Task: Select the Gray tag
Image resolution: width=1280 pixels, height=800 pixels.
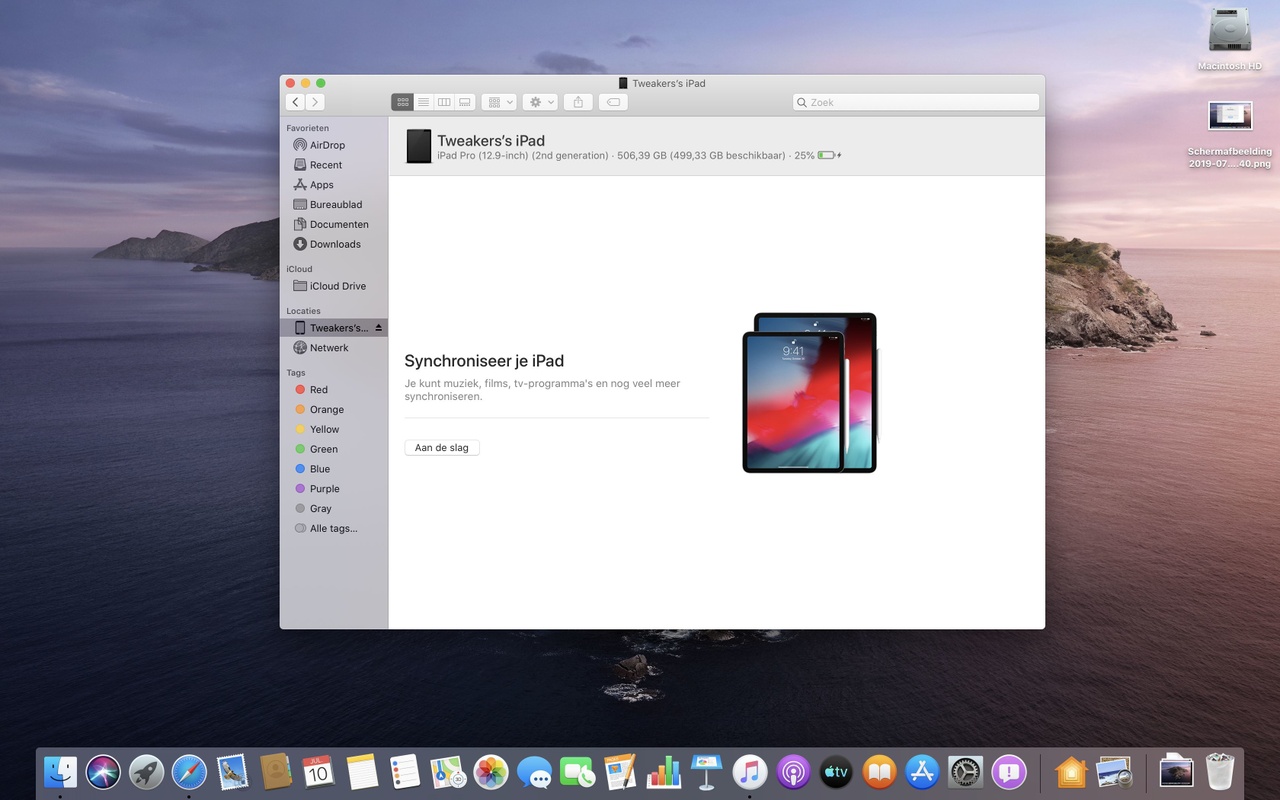Action: (x=334, y=509)
